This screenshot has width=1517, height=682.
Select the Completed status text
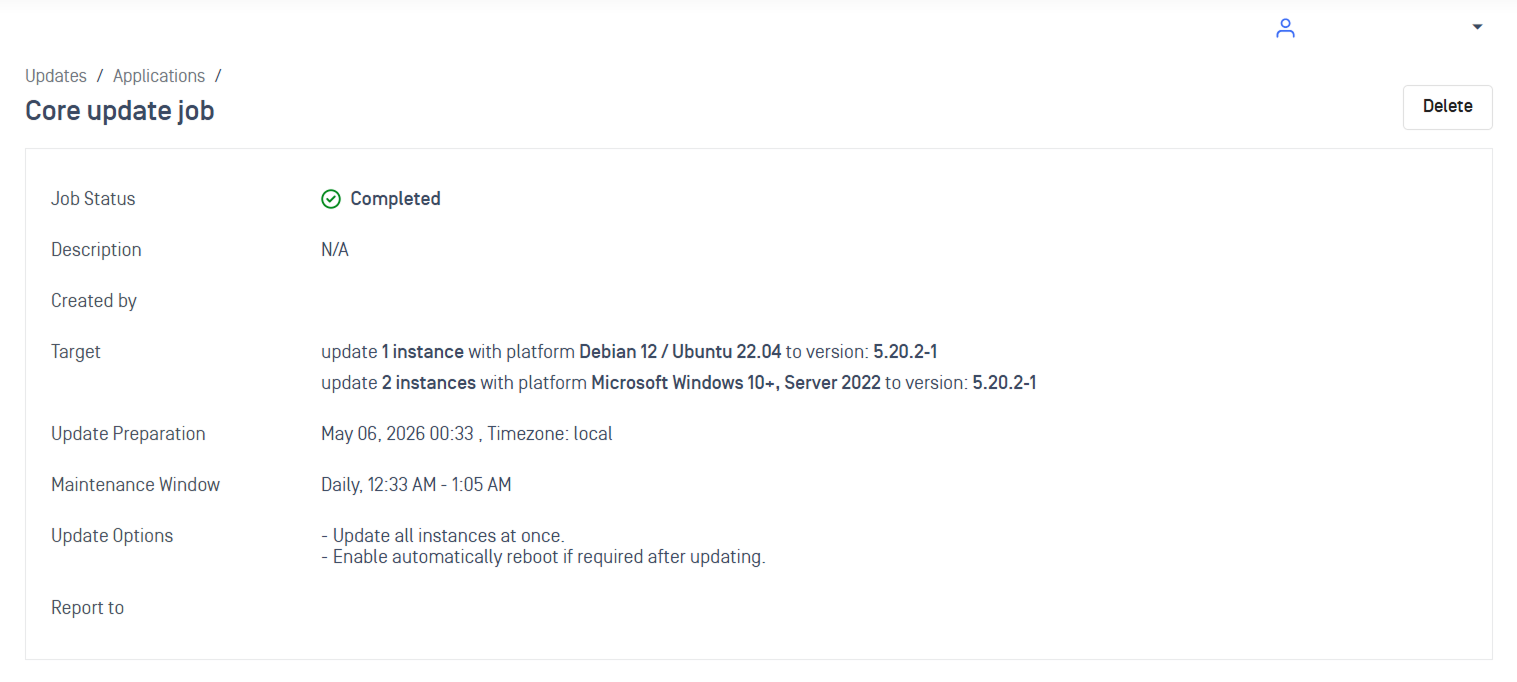[x=395, y=199]
